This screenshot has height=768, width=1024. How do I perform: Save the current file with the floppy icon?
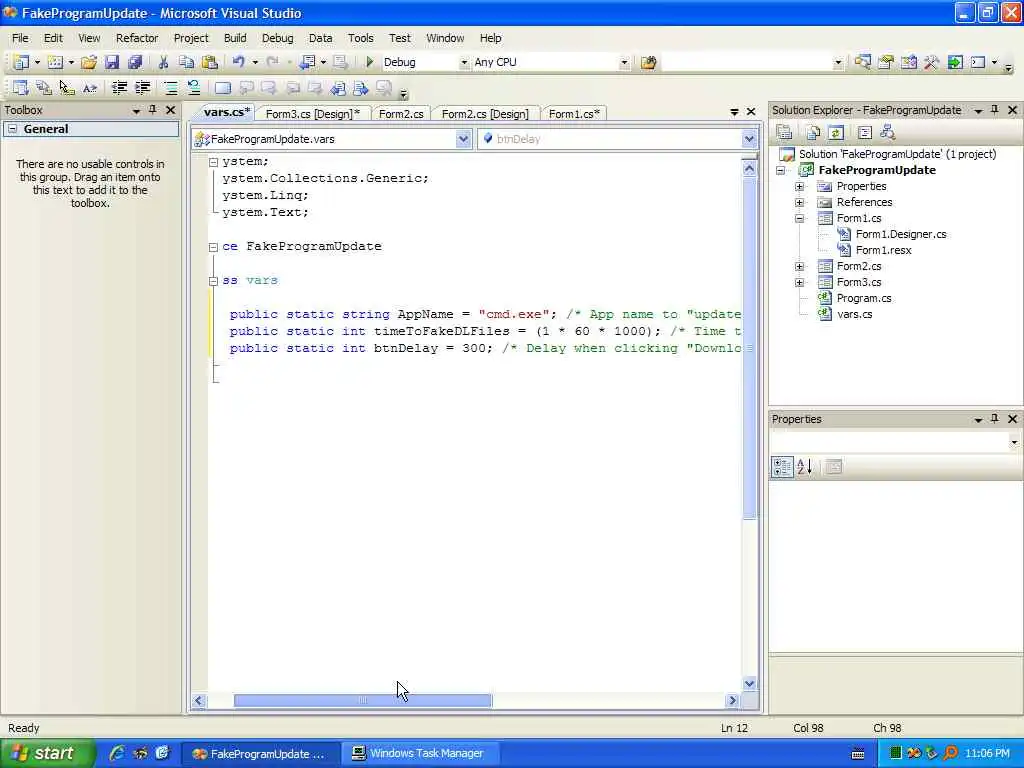point(112,62)
